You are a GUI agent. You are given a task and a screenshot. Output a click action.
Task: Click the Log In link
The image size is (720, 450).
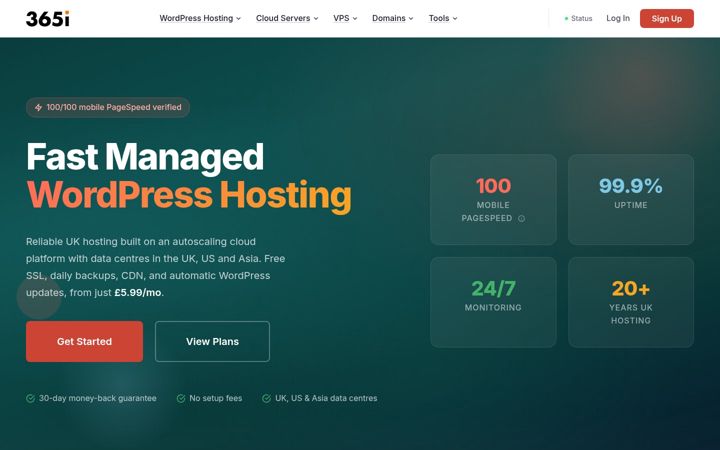click(618, 18)
